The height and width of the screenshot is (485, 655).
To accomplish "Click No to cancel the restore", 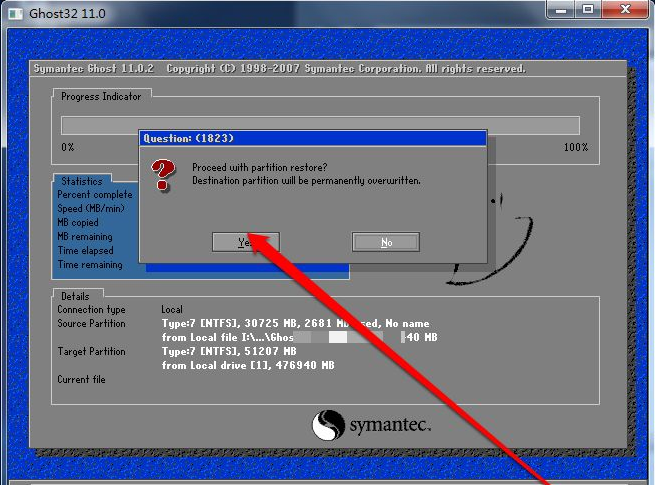I will 386,242.
